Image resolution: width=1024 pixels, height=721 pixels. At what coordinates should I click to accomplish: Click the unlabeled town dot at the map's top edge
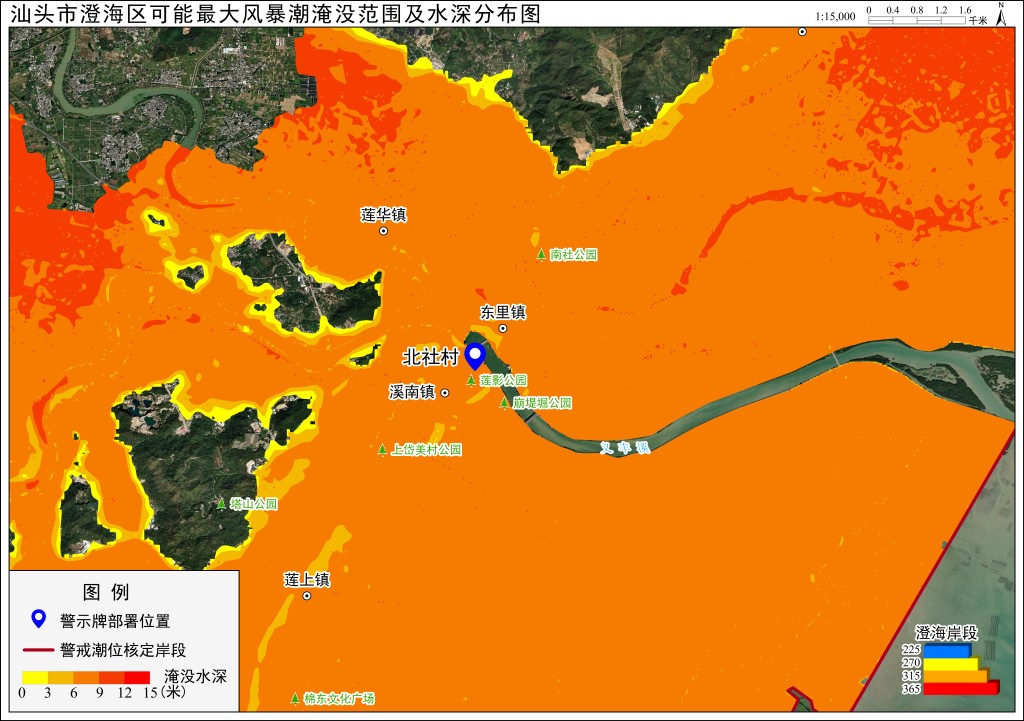(802, 31)
